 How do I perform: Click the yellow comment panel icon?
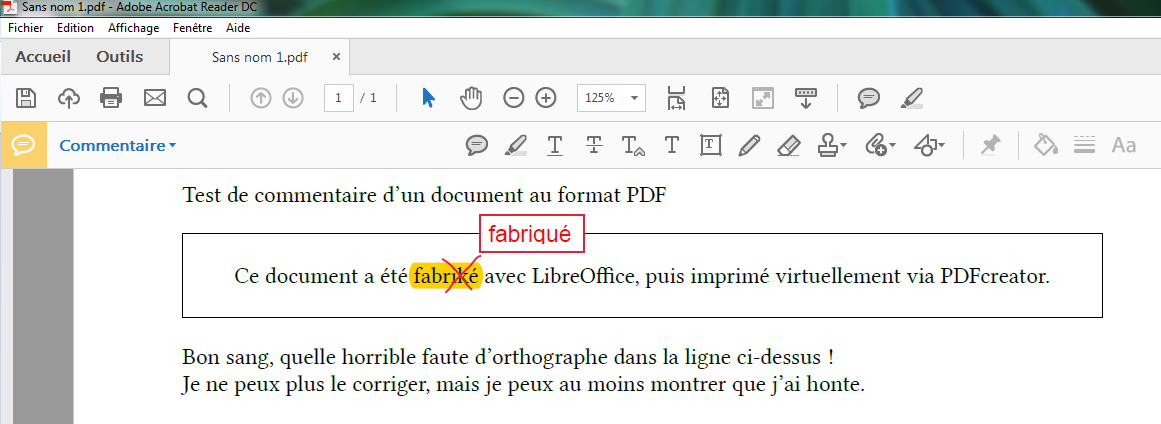click(24, 145)
